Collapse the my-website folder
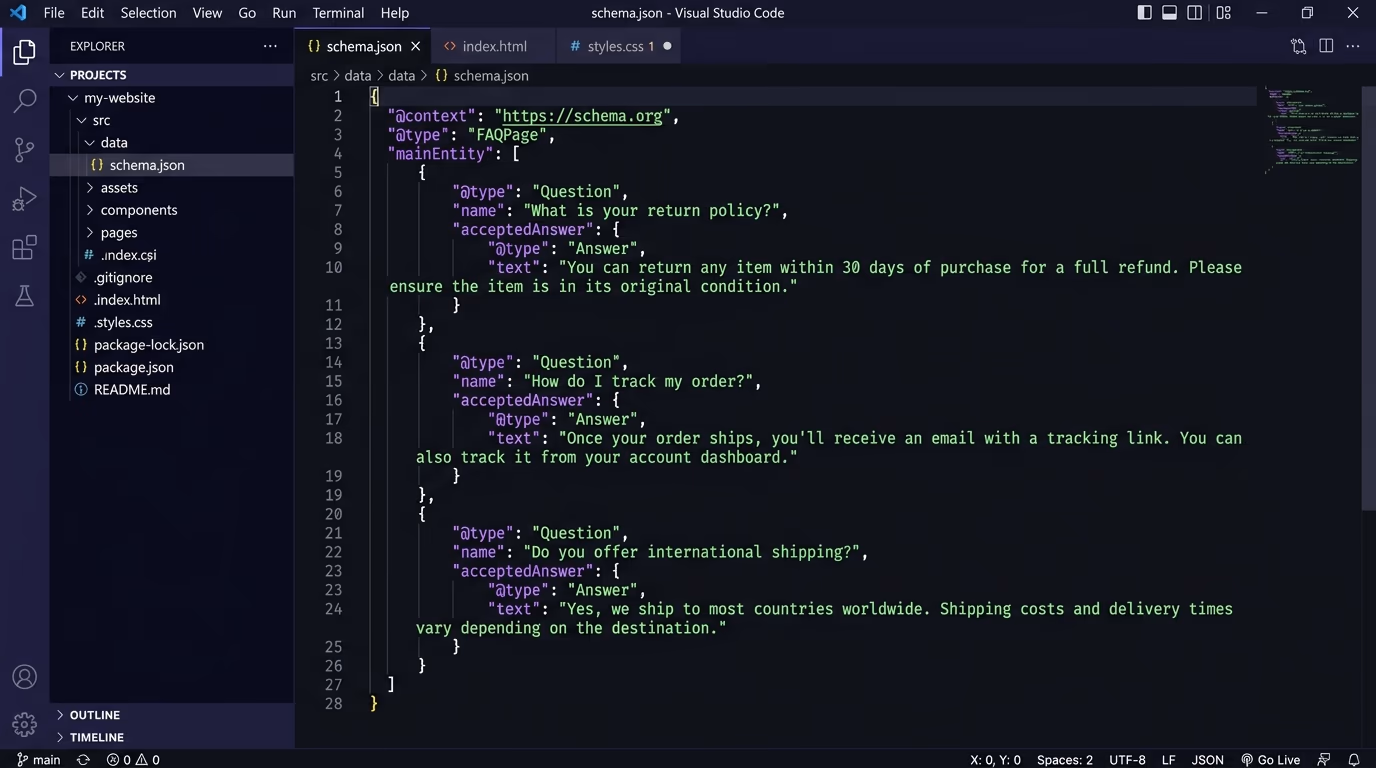The width and height of the screenshot is (1376, 768). click(x=172, y=98)
